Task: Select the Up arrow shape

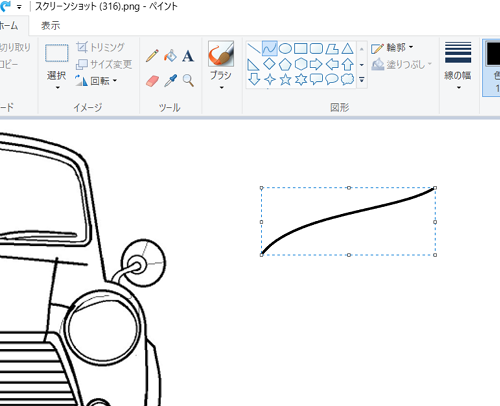Action: pos(348,64)
